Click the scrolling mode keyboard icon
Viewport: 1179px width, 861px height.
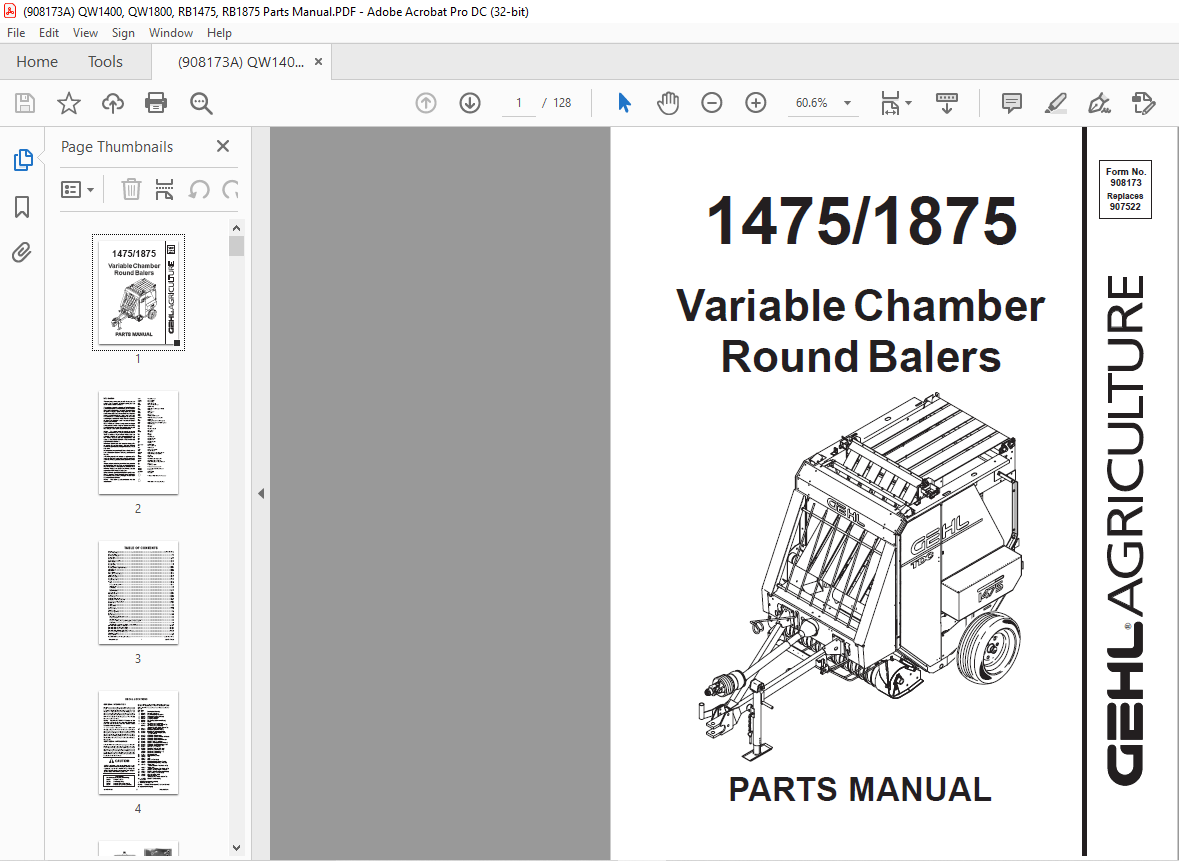(x=947, y=103)
